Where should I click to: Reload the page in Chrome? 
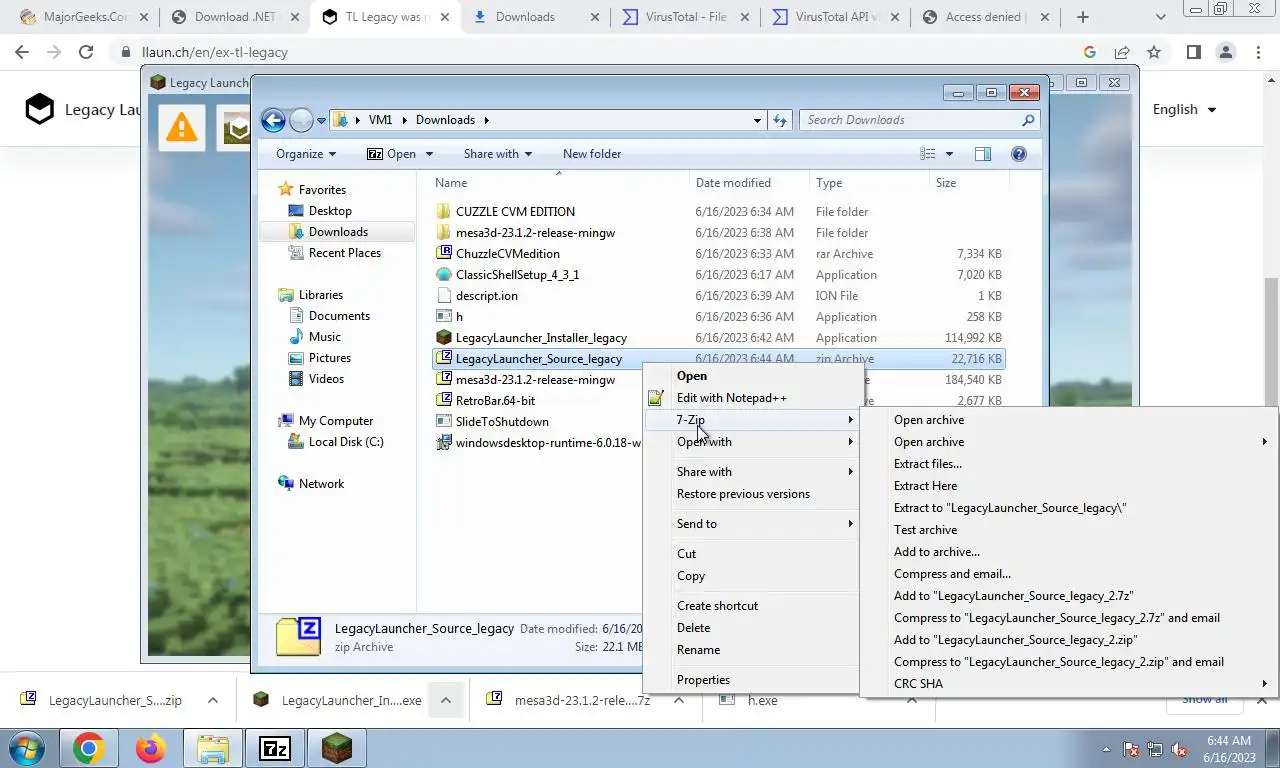[x=86, y=52]
